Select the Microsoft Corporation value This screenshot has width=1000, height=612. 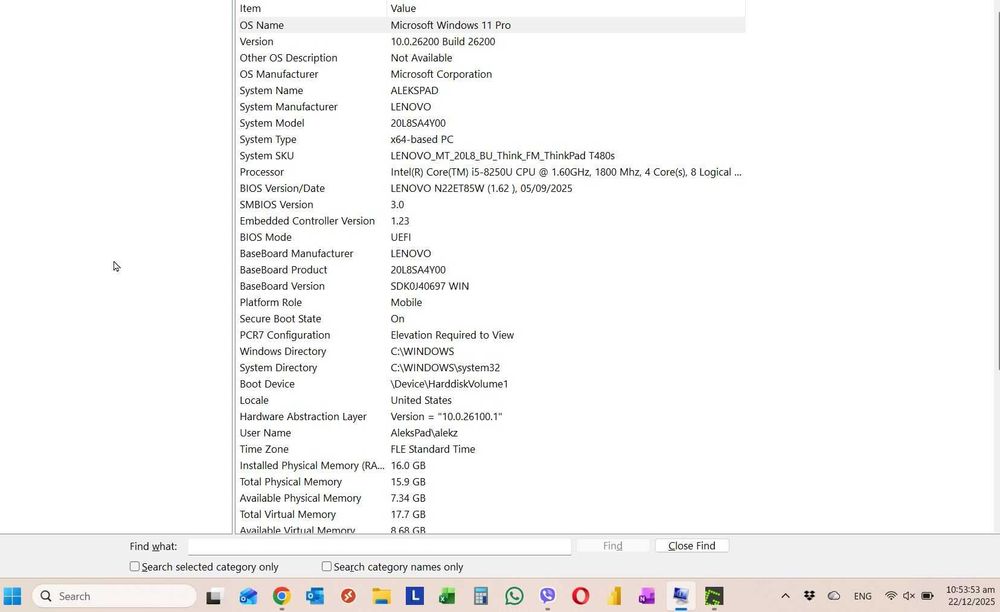click(x=441, y=74)
